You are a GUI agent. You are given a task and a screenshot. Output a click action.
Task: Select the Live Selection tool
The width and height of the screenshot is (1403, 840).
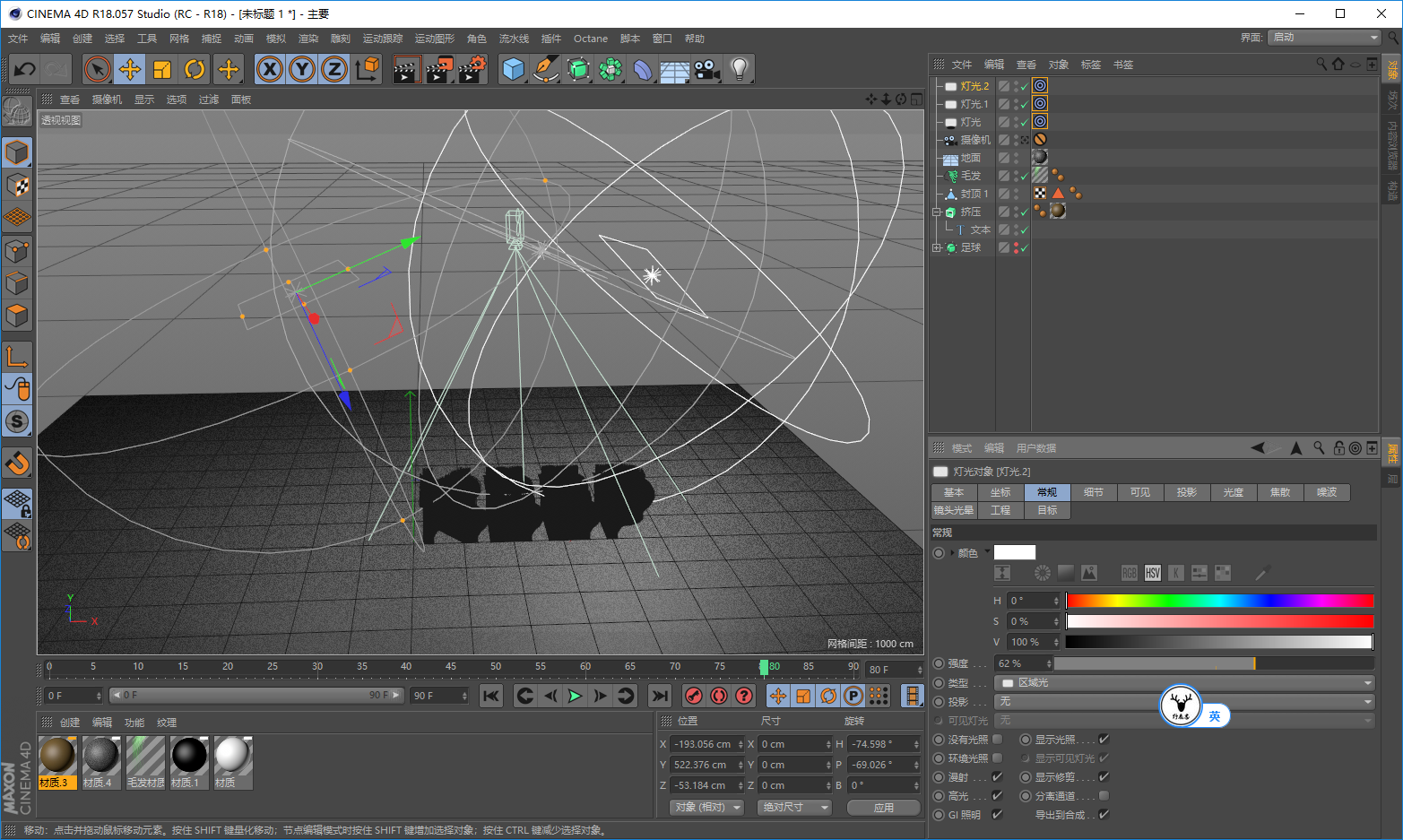pos(98,69)
